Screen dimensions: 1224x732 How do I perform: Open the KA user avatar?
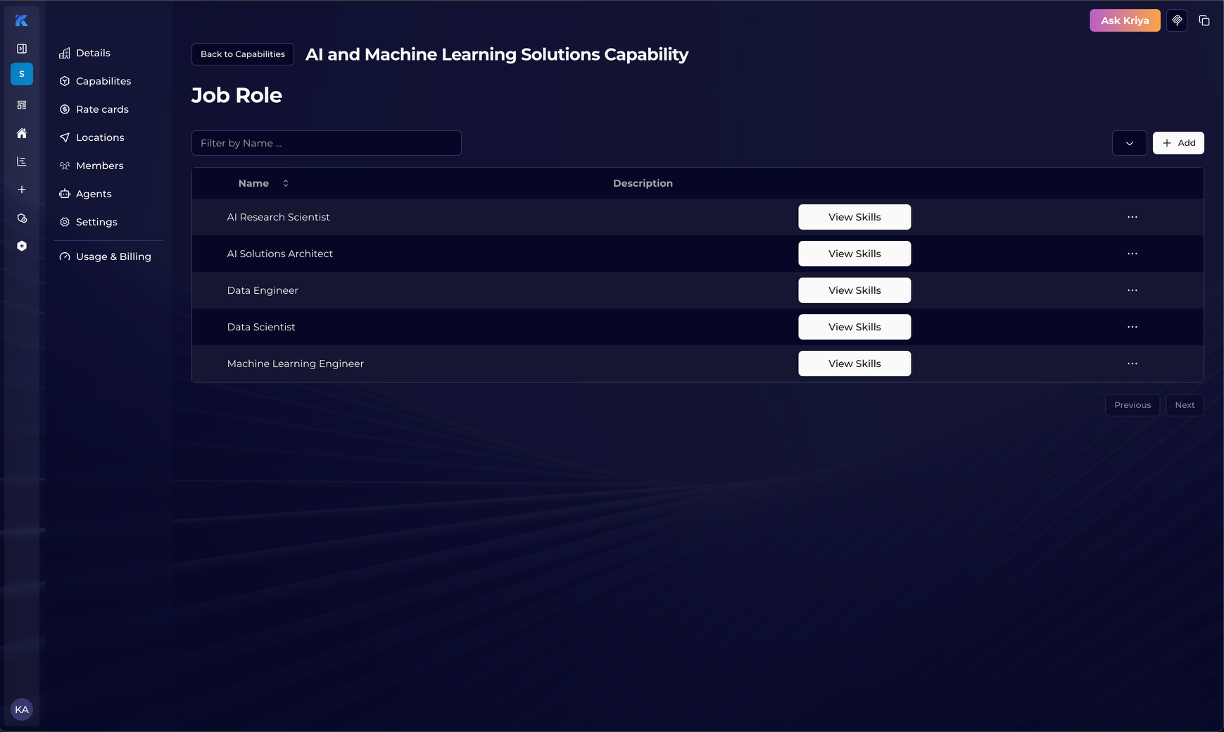coord(22,709)
